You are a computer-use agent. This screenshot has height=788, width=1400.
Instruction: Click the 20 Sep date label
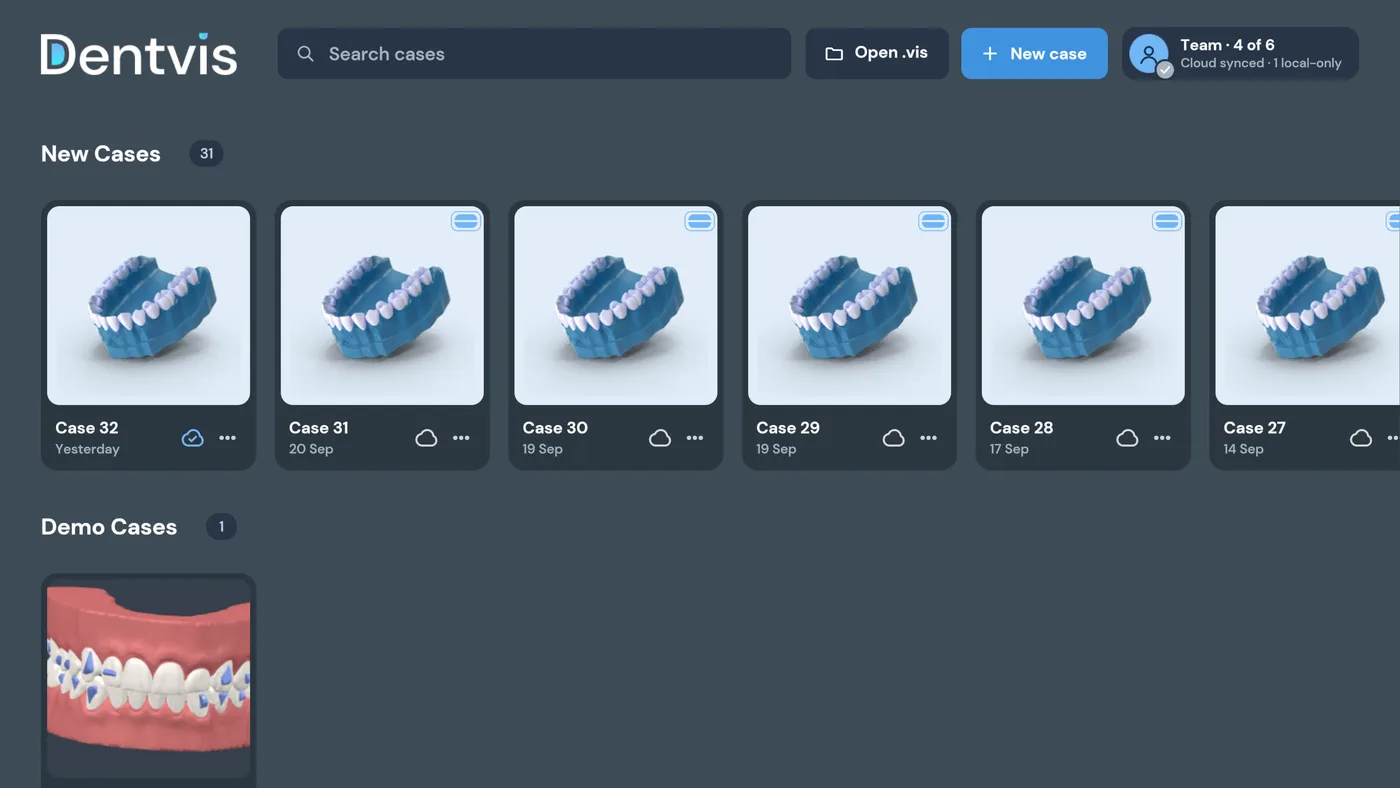(x=311, y=449)
